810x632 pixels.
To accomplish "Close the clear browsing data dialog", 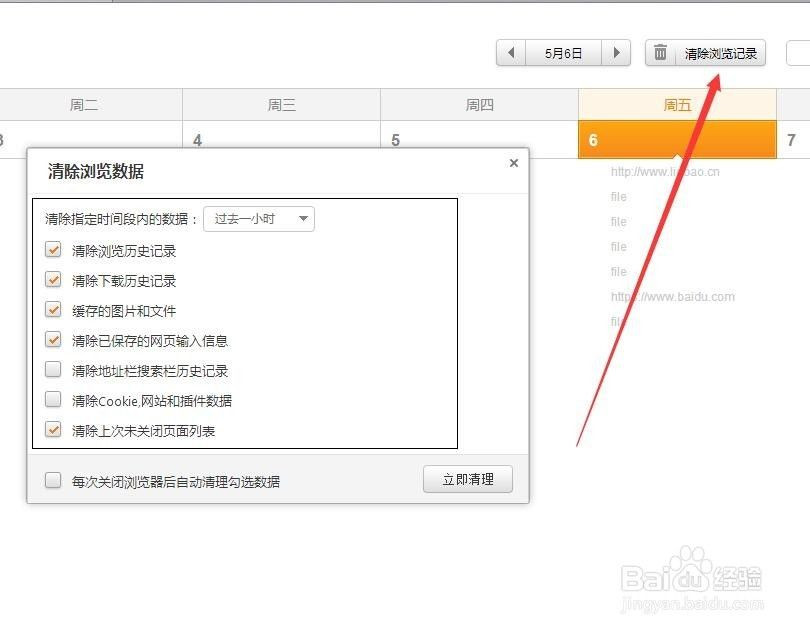I will click(x=513, y=163).
